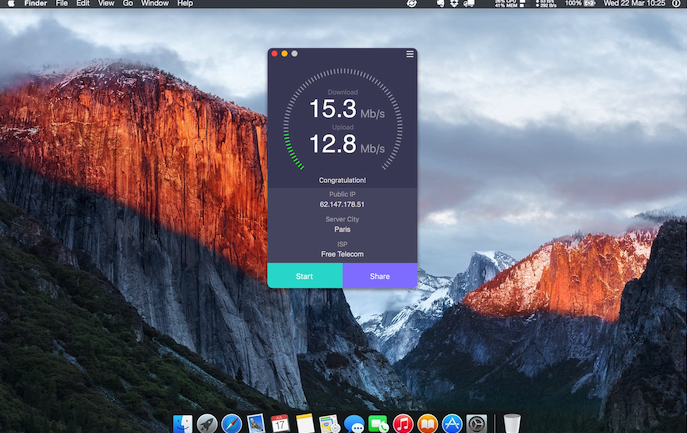The image size is (687, 433).
Task: Open the File menu
Action: coord(62,4)
